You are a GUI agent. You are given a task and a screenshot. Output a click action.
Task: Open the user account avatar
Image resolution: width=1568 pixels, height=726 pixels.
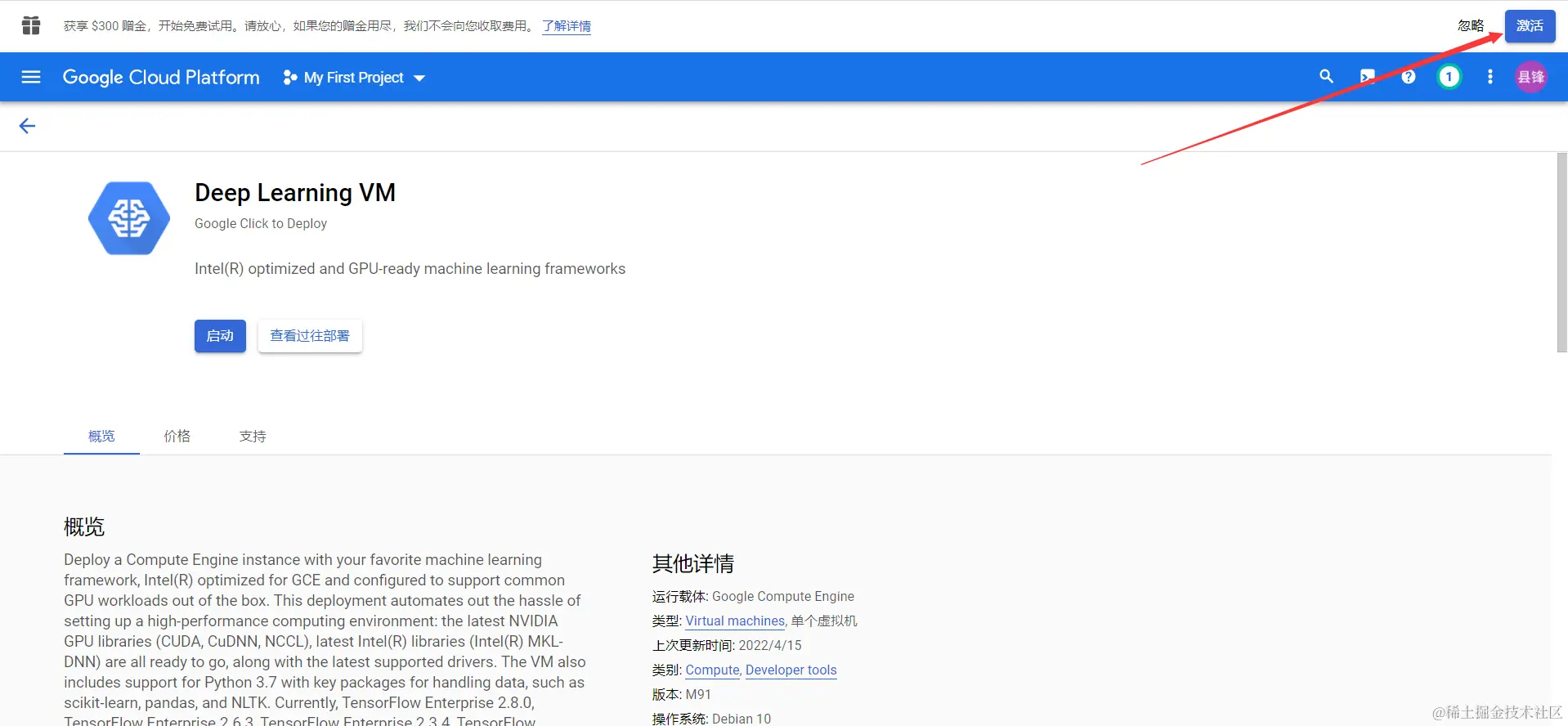point(1530,77)
